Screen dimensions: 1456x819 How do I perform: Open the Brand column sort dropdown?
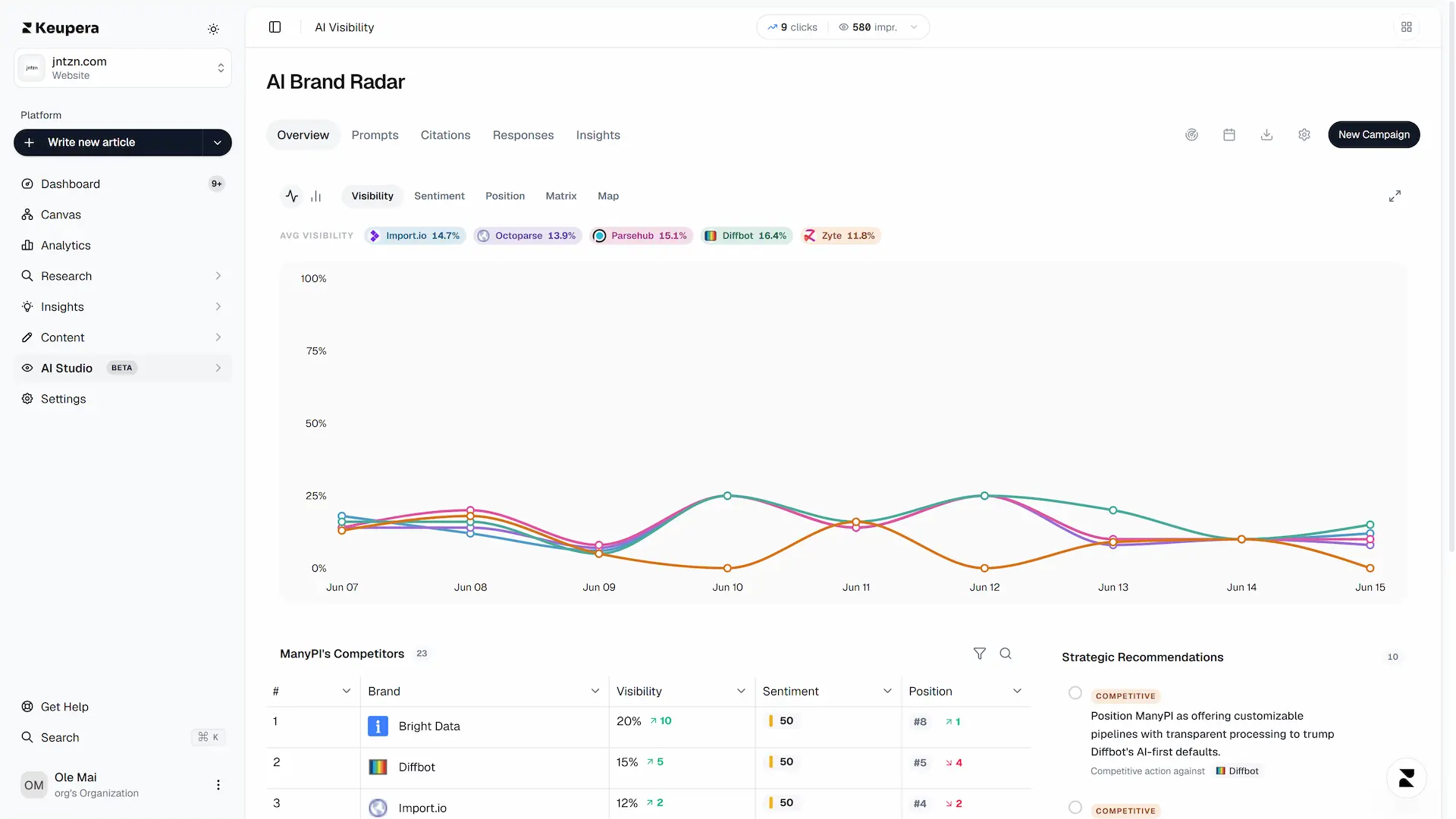pos(595,692)
